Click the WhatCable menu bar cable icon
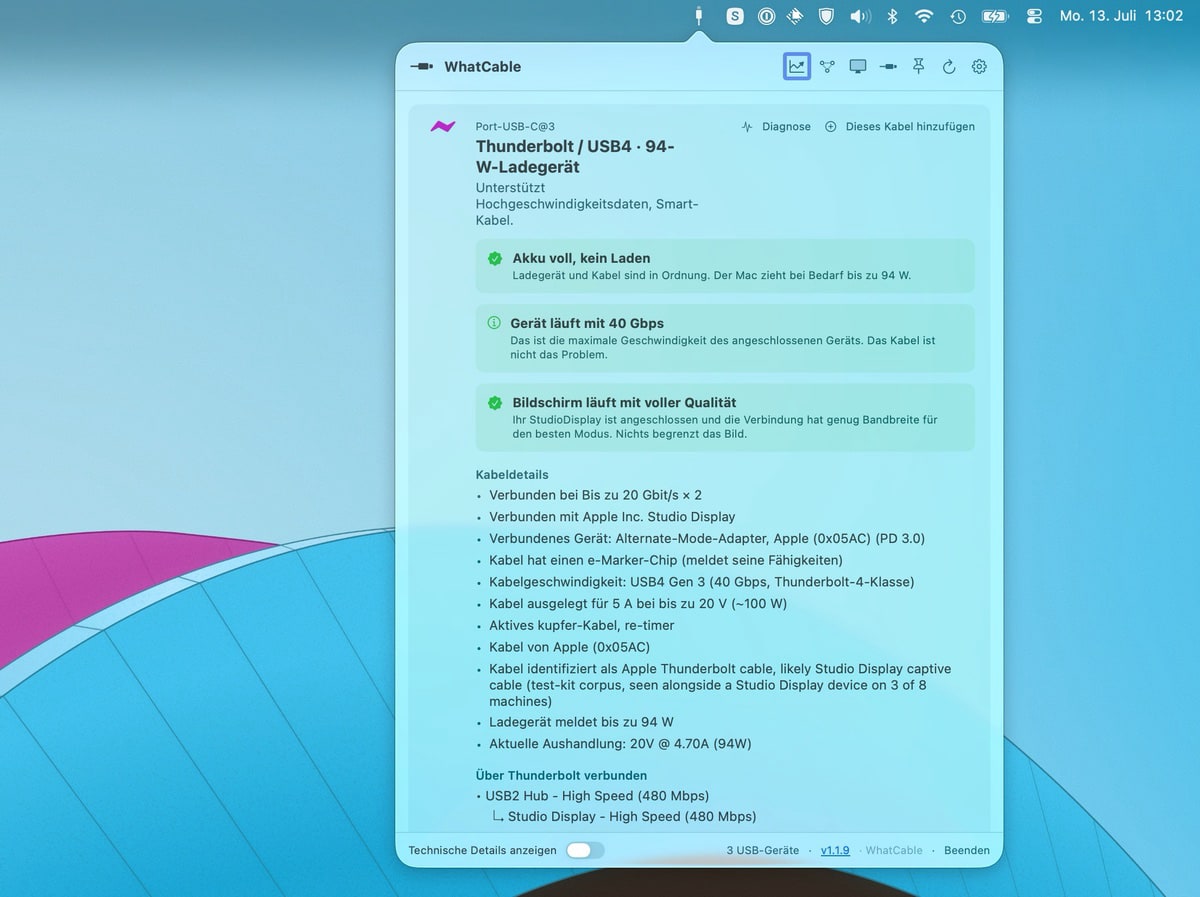Screen dimensions: 1200x897 click(698, 15)
